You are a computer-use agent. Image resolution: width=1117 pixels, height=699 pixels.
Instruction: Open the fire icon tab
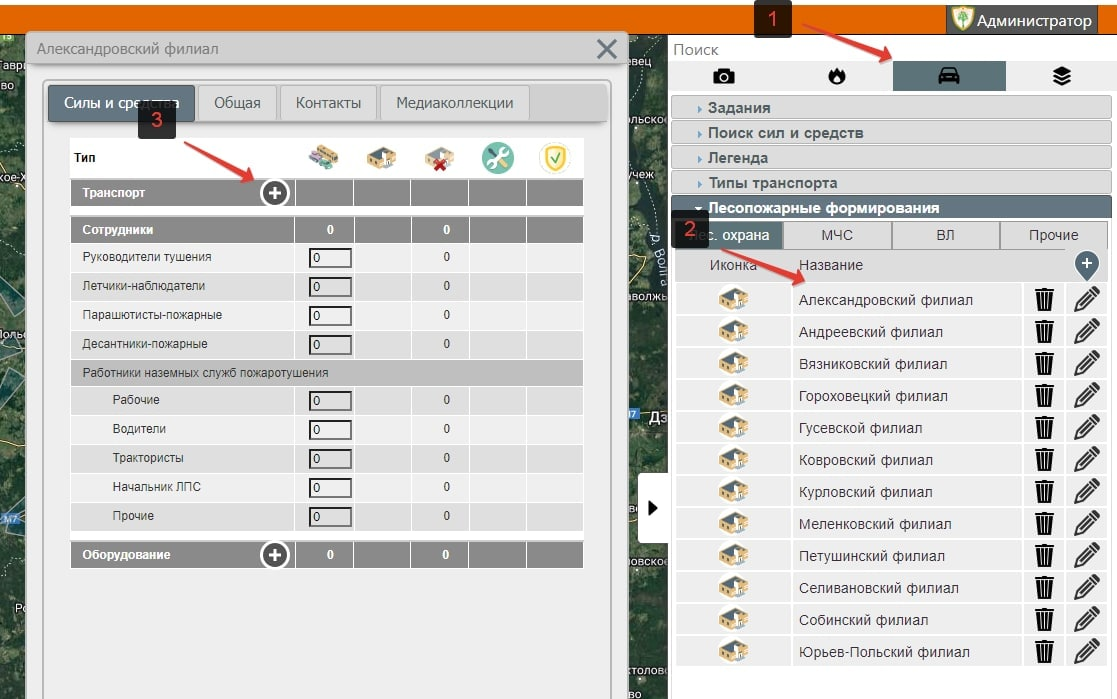(836, 77)
